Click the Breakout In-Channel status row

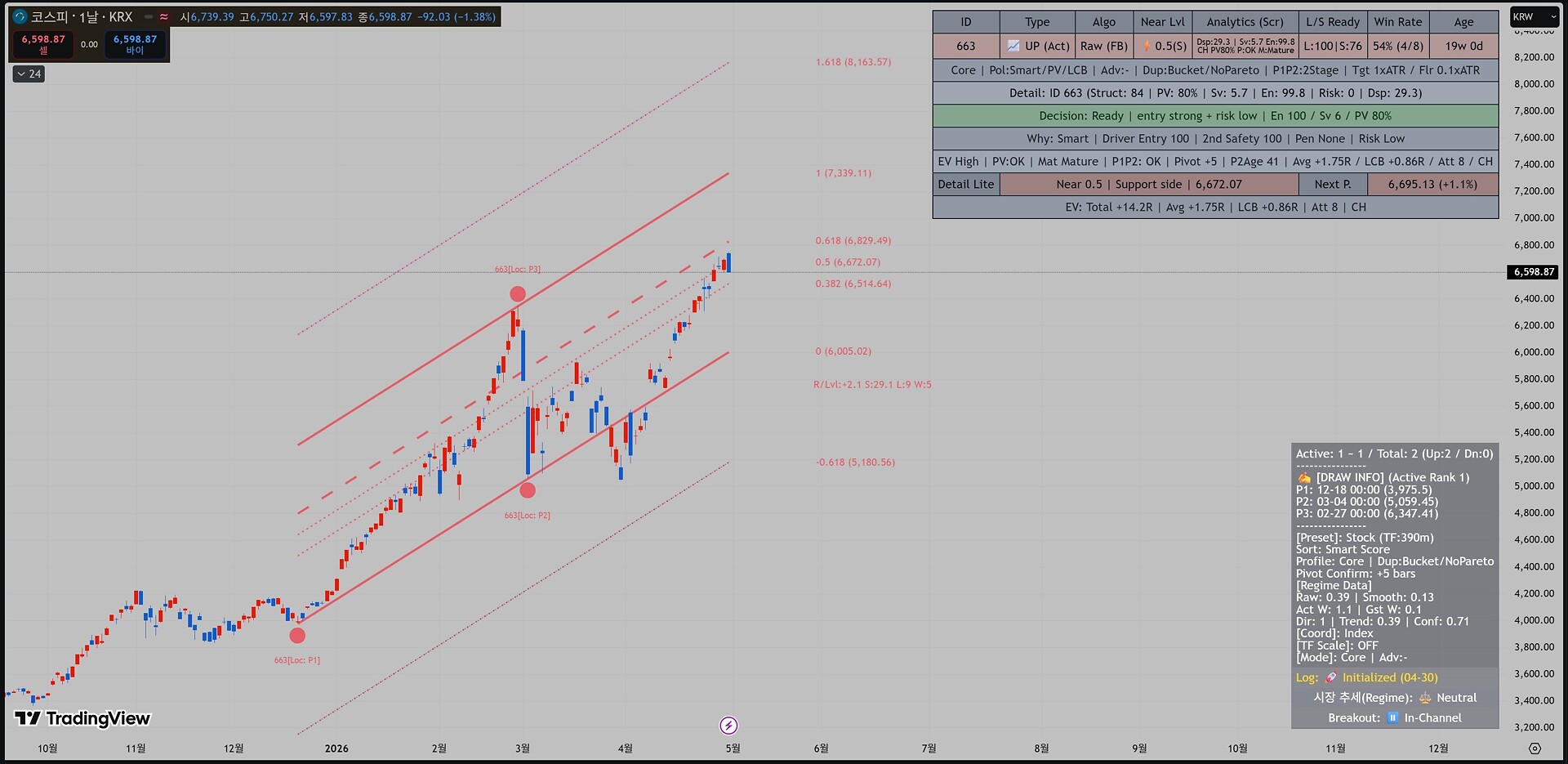coord(1395,718)
